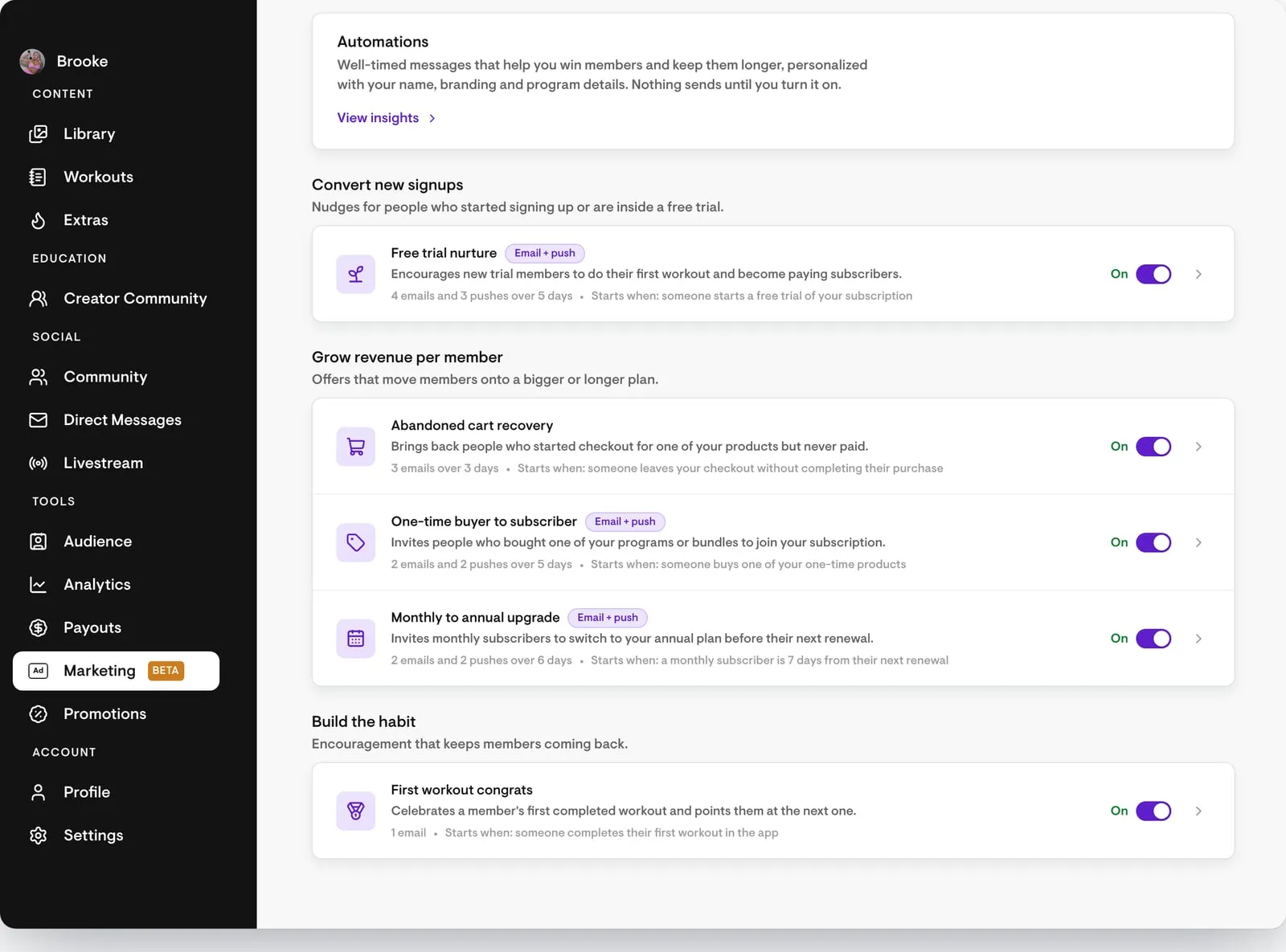Open Monthly to annual upgrade chevron

[1198, 639]
